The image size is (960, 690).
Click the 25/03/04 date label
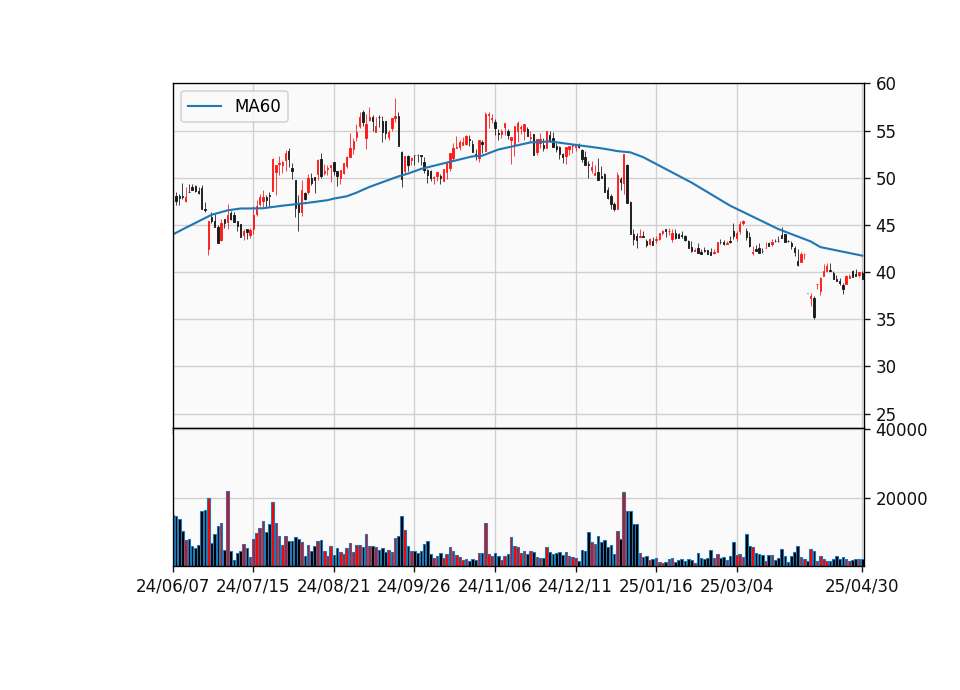[x=737, y=586]
